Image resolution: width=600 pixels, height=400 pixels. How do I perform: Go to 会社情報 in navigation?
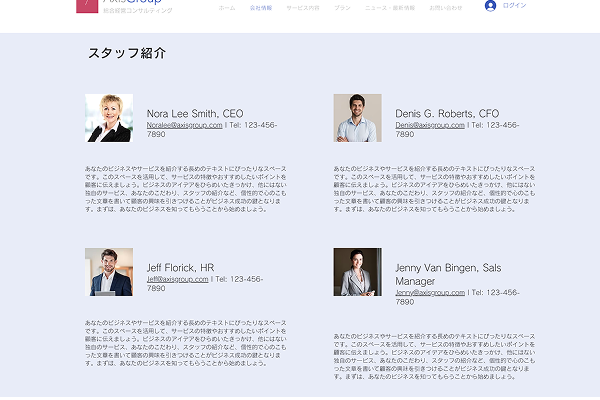click(260, 7)
